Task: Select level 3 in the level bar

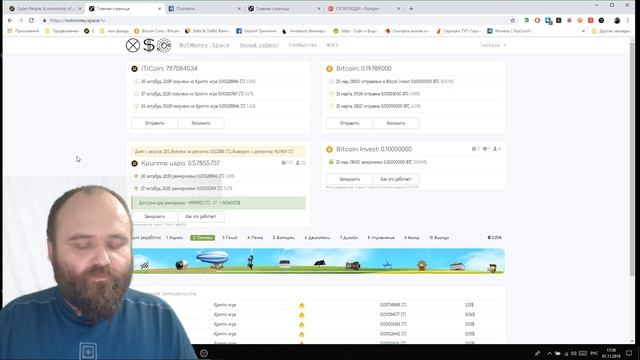Action: tap(230, 238)
